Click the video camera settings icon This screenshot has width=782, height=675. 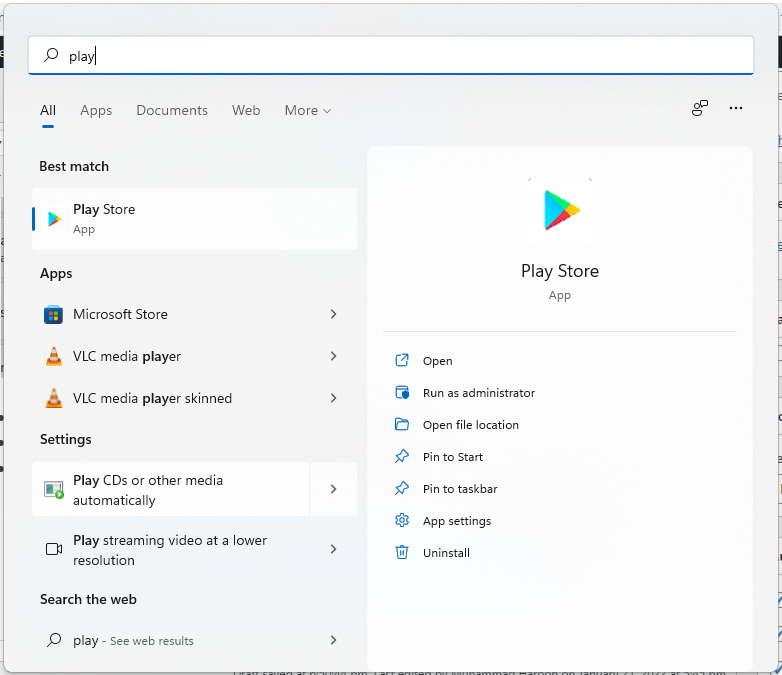coord(54,549)
